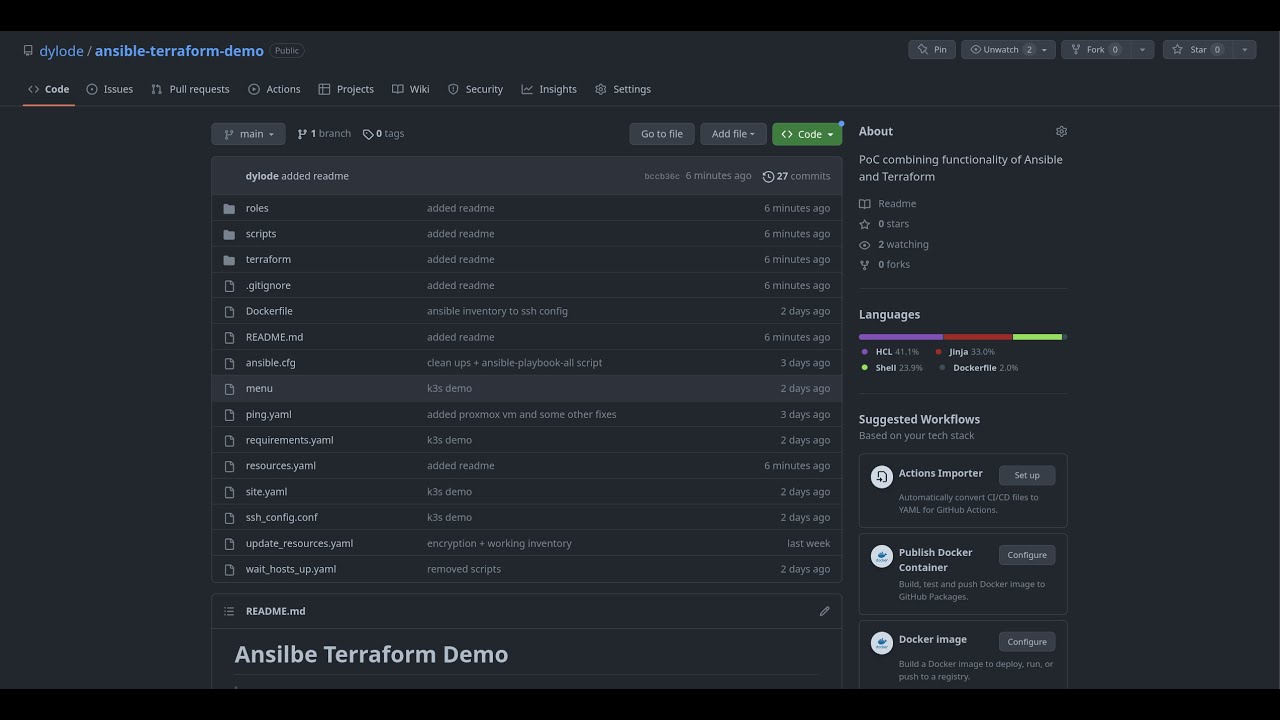The height and width of the screenshot is (720, 1280).
Task: Star the repository
Action: 1198,50
